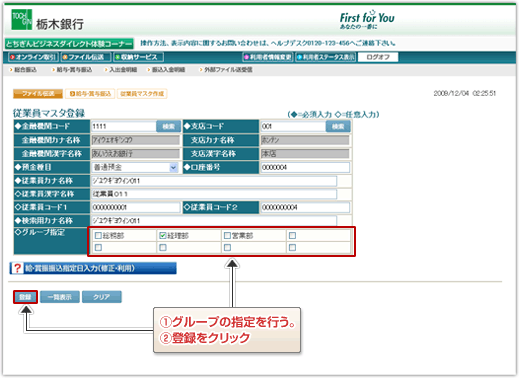Check the 総務部 group checkbox

pos(98,236)
